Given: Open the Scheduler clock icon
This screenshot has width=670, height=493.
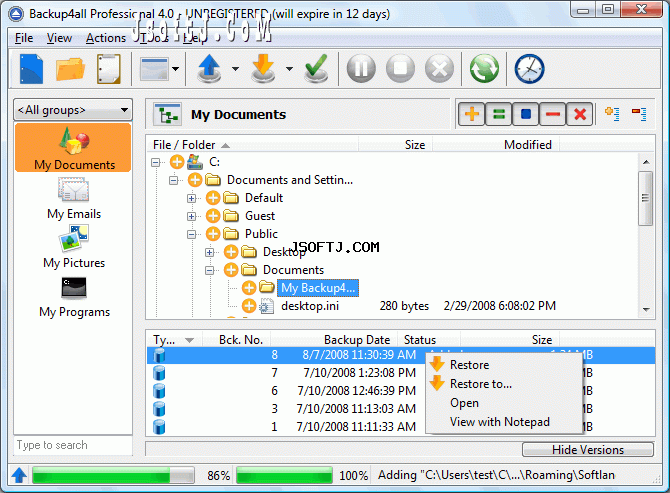Looking at the screenshot, I should 529,69.
